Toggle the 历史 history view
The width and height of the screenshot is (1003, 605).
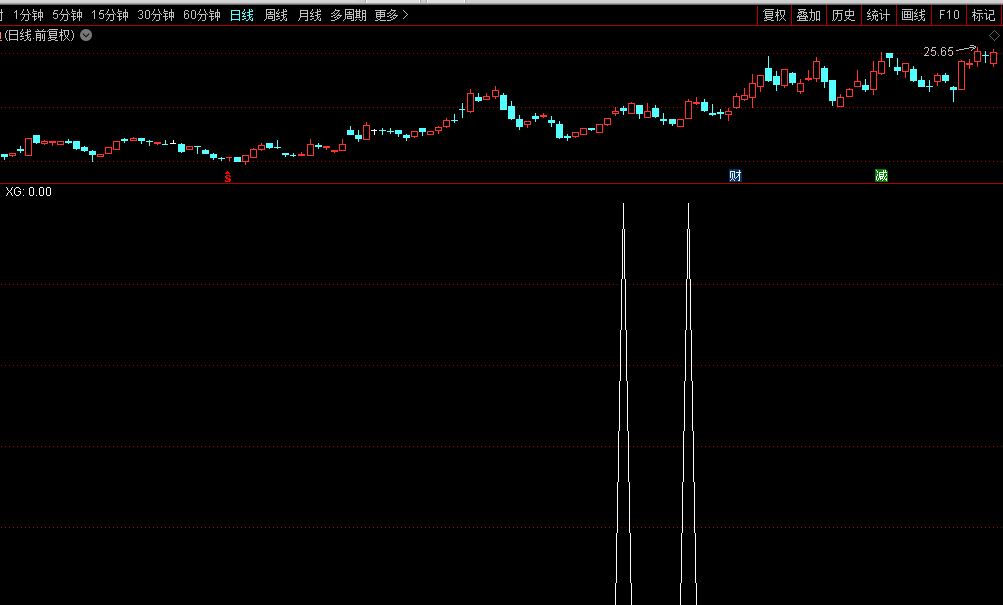[x=843, y=15]
